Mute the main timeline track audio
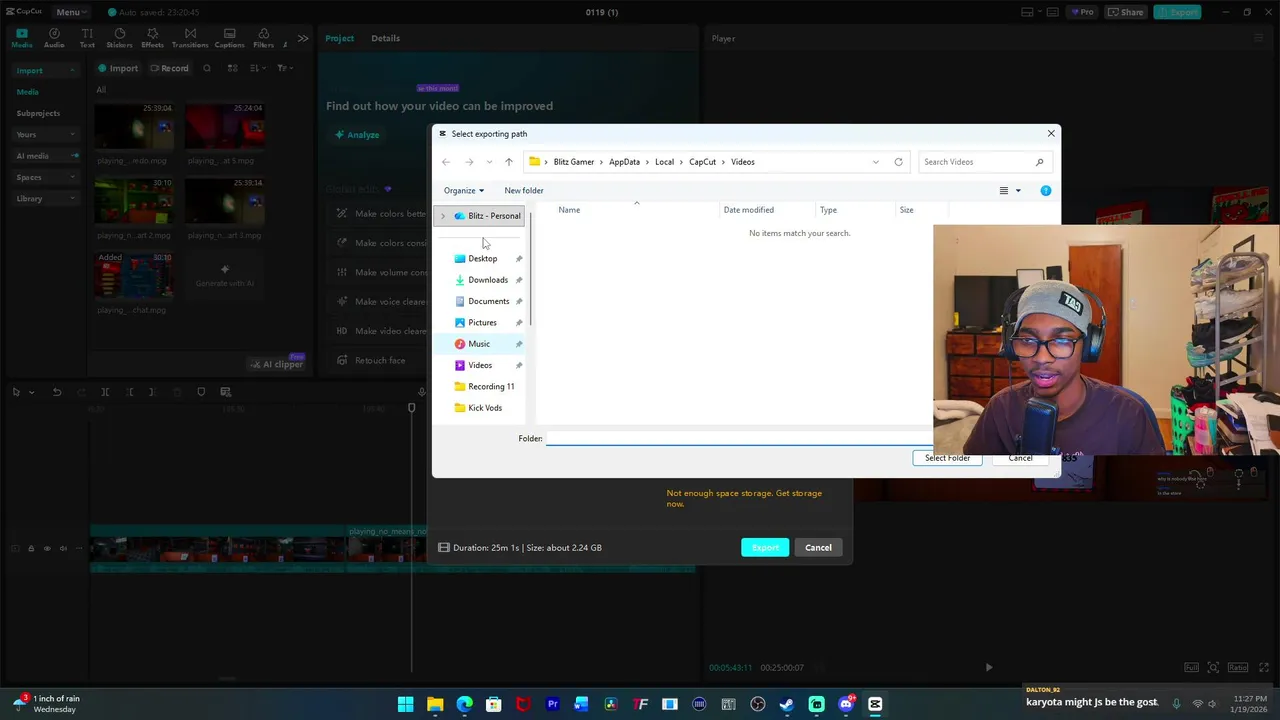This screenshot has width=1280, height=720. (63, 548)
